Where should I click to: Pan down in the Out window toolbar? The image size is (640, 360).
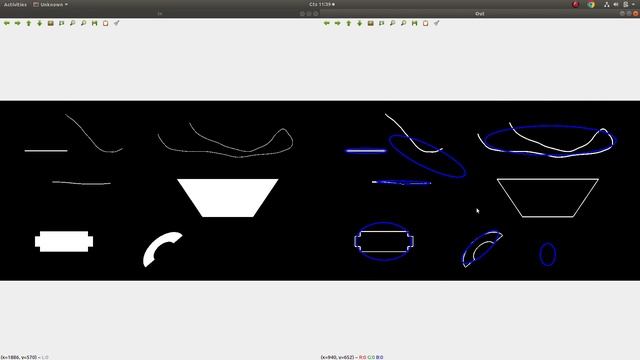[360, 23]
